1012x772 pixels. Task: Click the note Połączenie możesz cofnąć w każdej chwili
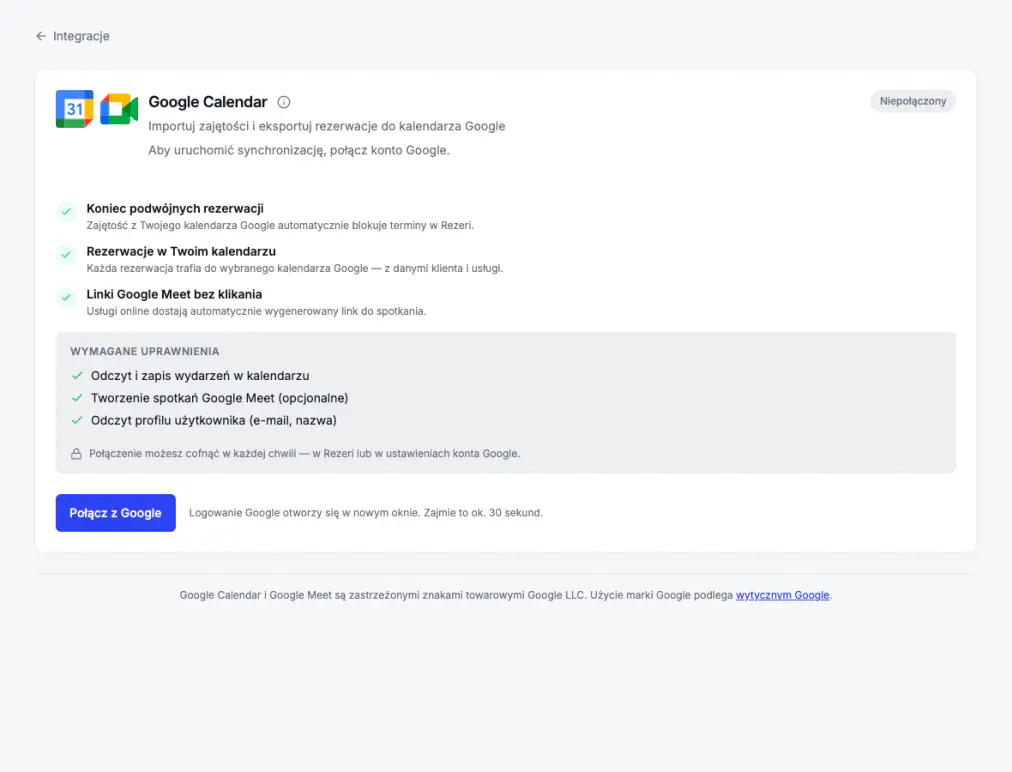coord(305,454)
